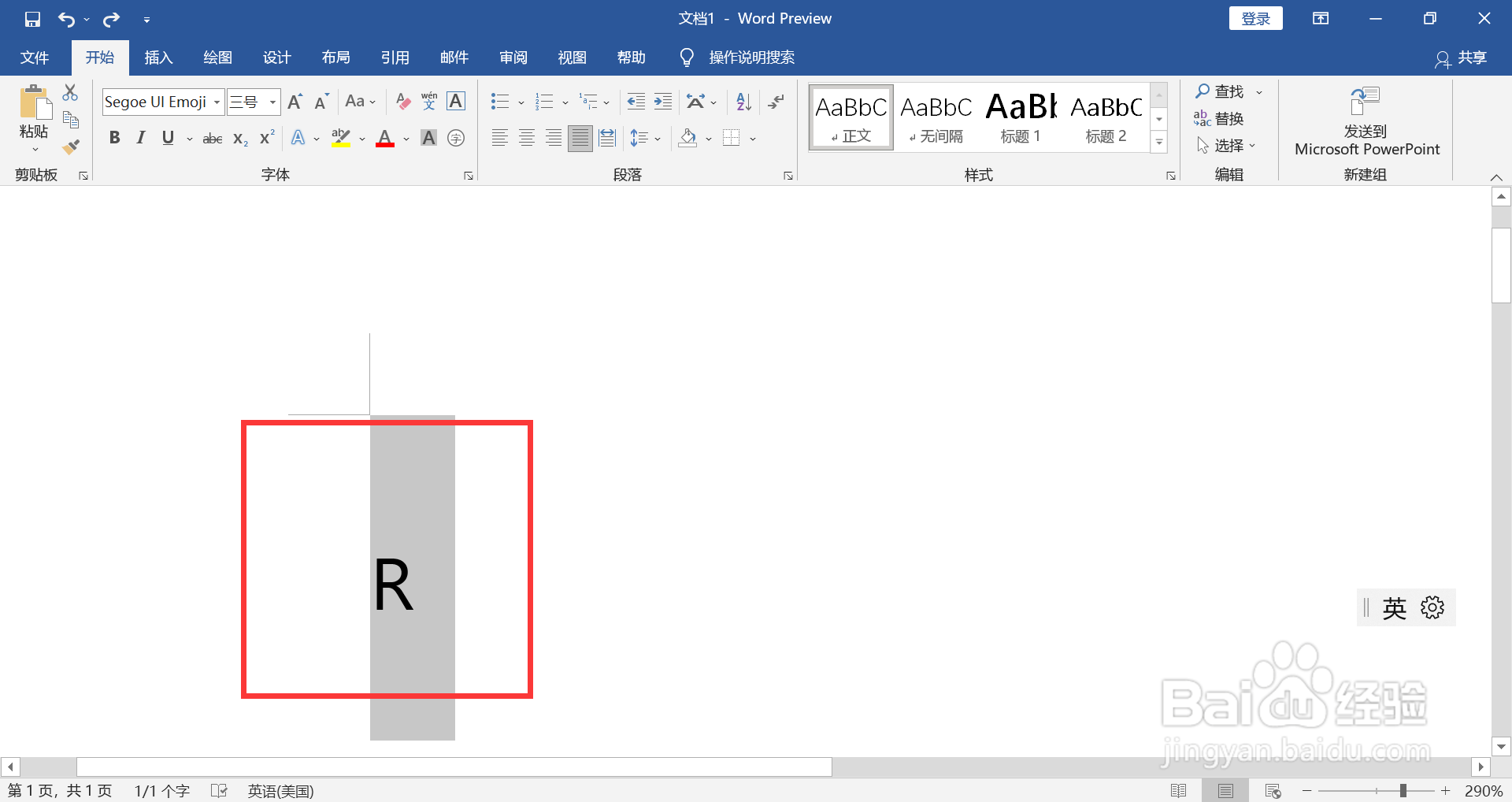This screenshot has width=1512, height=802.
Task: Switch to the Insert (插入) tab
Action: [x=158, y=58]
